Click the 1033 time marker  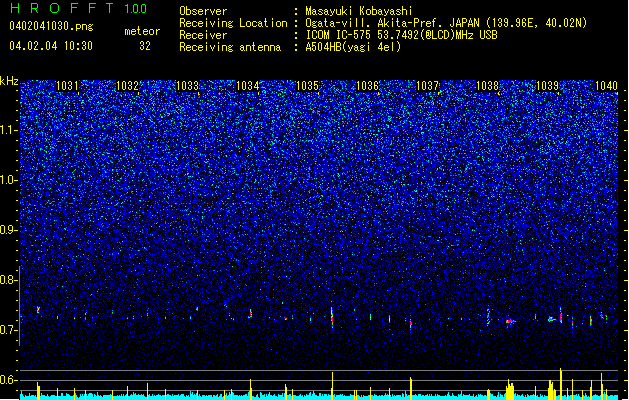click(187, 85)
